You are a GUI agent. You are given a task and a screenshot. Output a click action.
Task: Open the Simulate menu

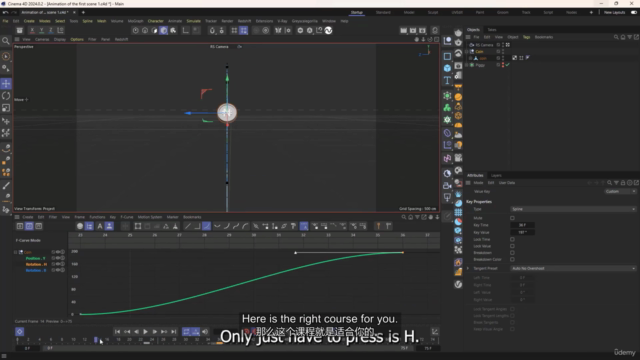(193, 21)
